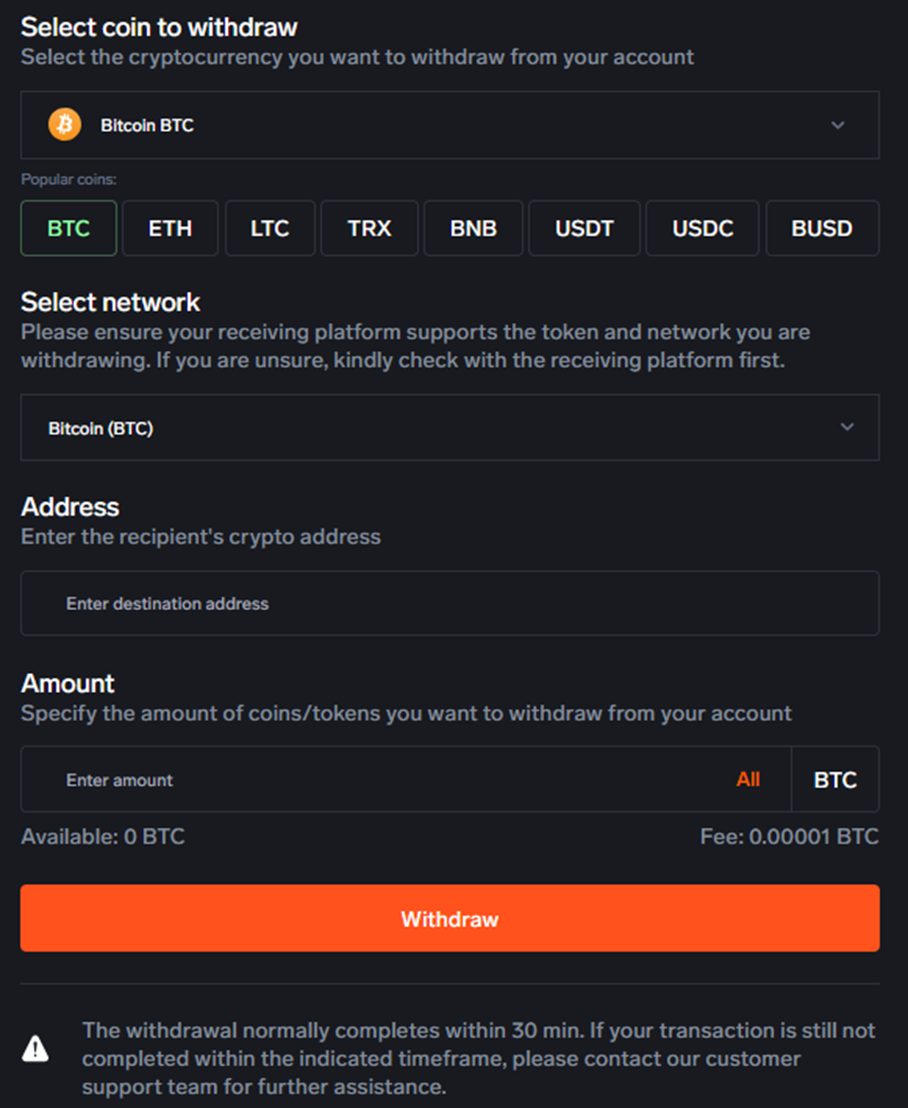This screenshot has width=908, height=1108.
Task: Click the orange Bitcoin coin icon
Action: click(x=65, y=125)
